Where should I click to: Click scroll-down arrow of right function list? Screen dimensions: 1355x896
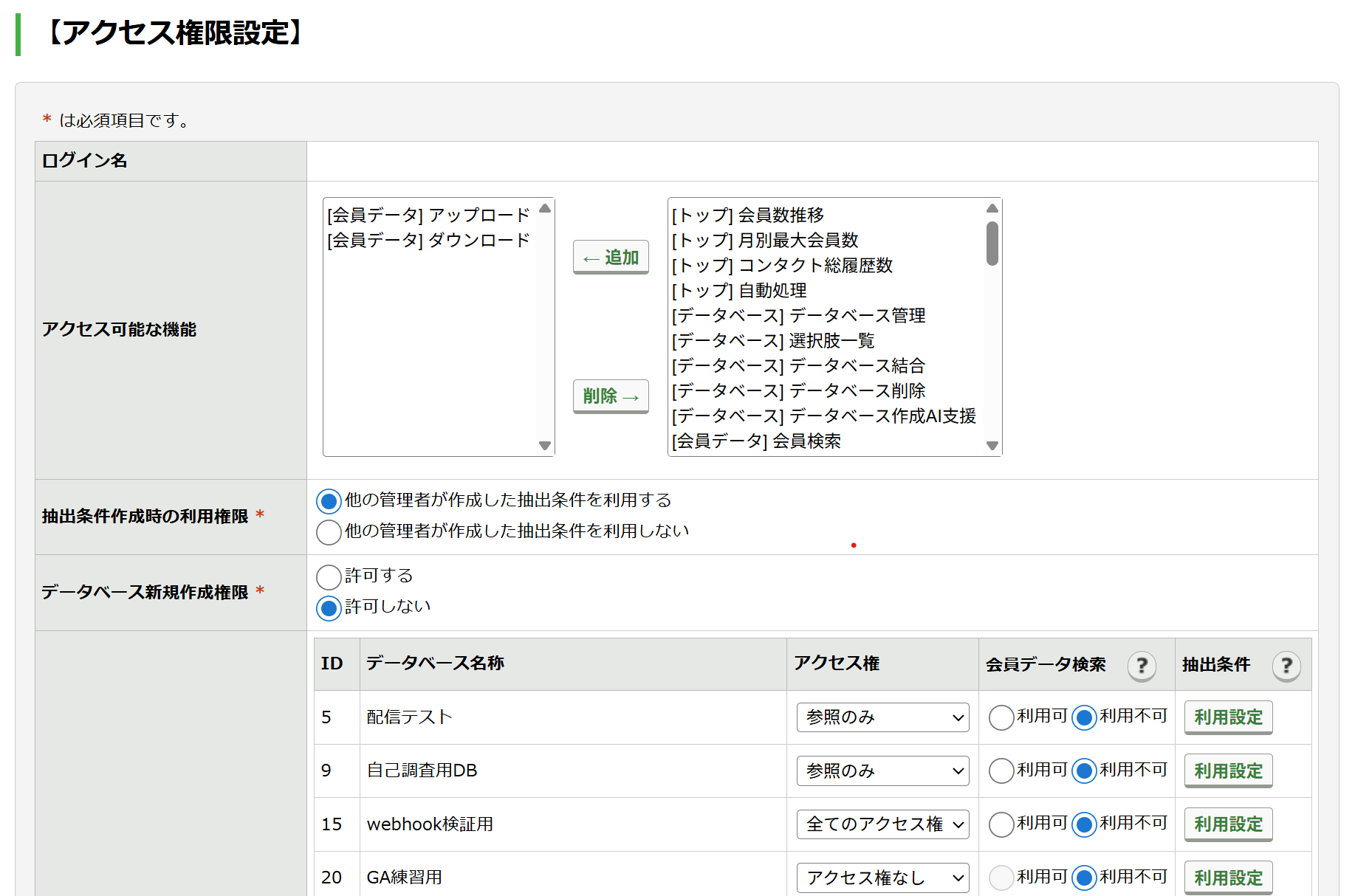(x=992, y=445)
